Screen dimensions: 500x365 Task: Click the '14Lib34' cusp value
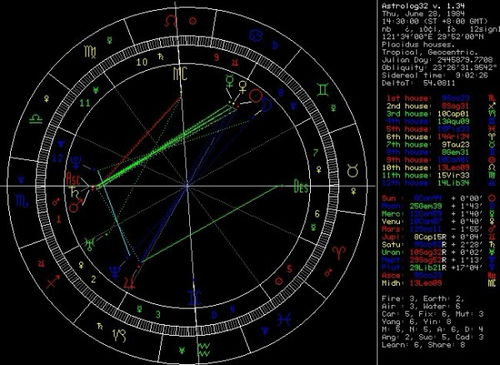tap(454, 183)
